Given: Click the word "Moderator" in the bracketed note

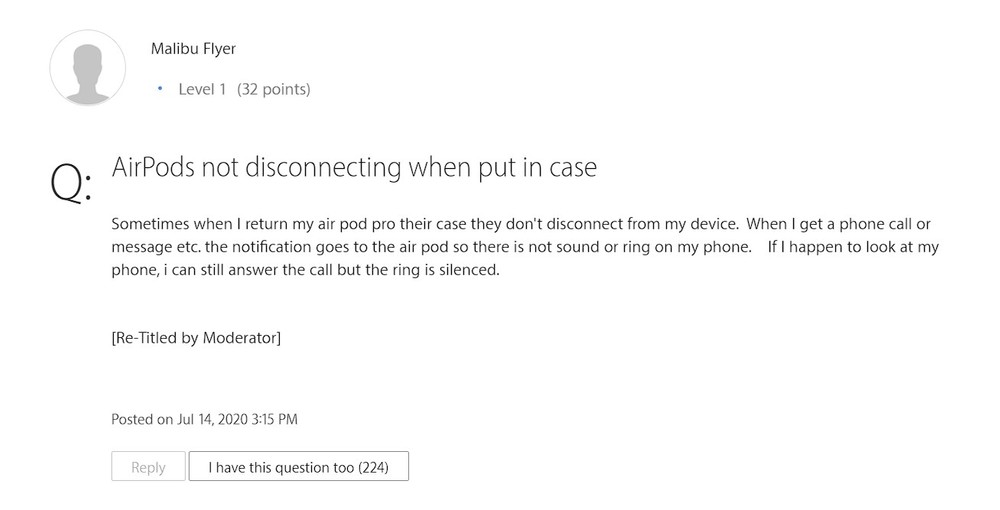Looking at the screenshot, I should coord(239,337).
